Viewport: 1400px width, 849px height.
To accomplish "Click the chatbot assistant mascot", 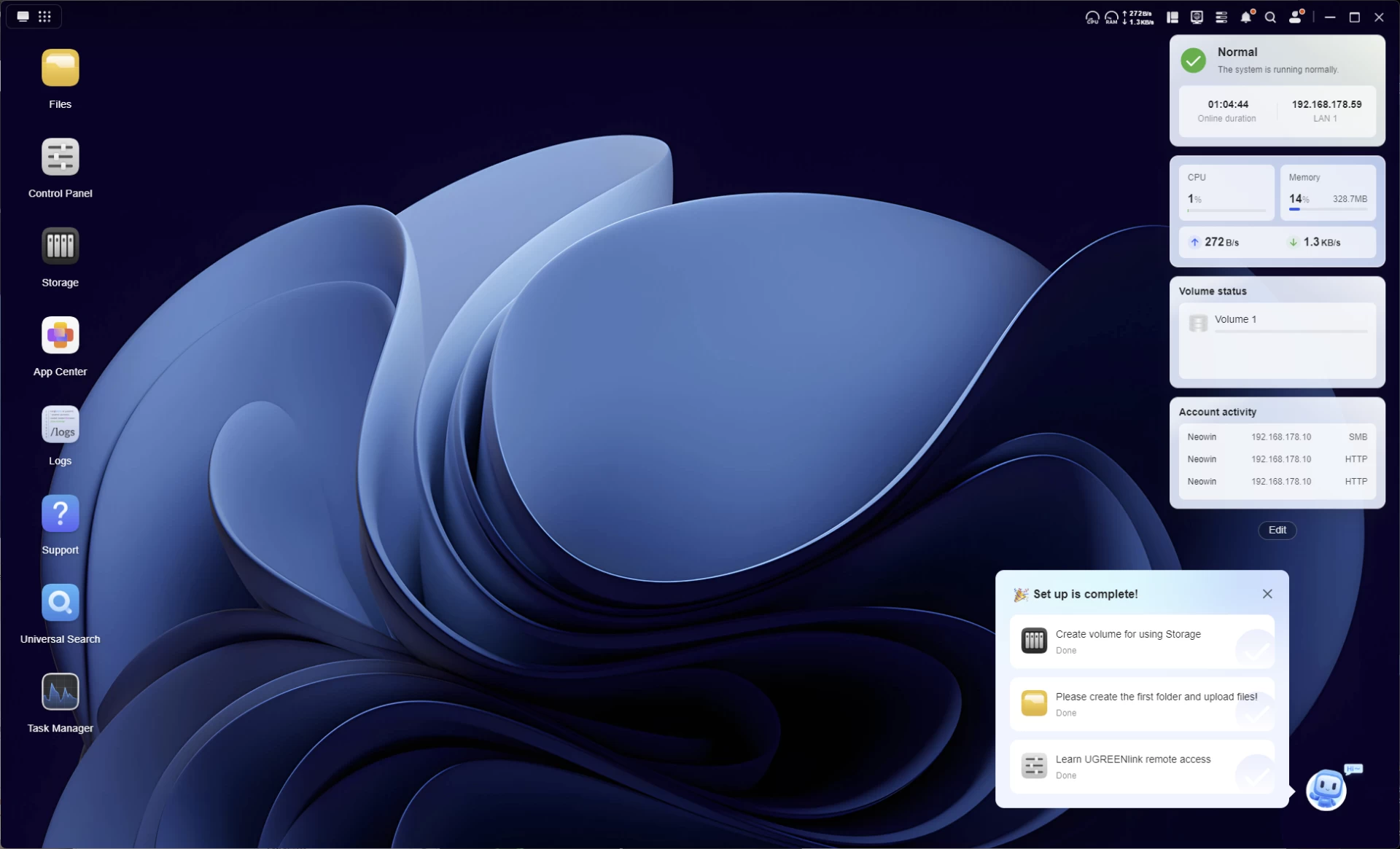I will point(1326,789).
